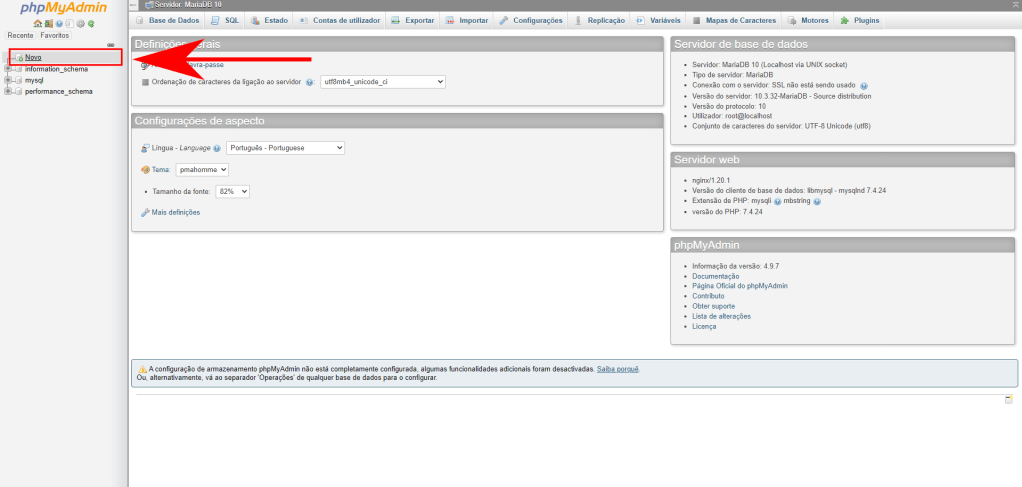
Task: Click the link chain icon in sidebar
Action: pos(110,45)
